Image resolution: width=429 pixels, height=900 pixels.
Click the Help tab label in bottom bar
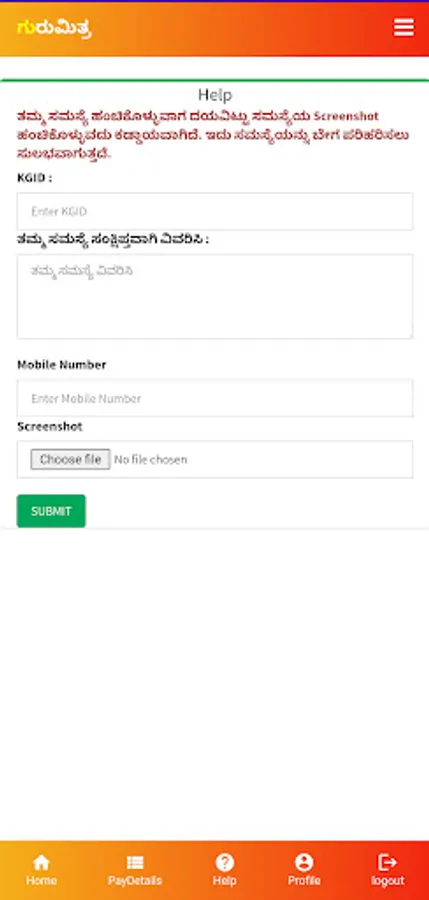click(x=225, y=880)
